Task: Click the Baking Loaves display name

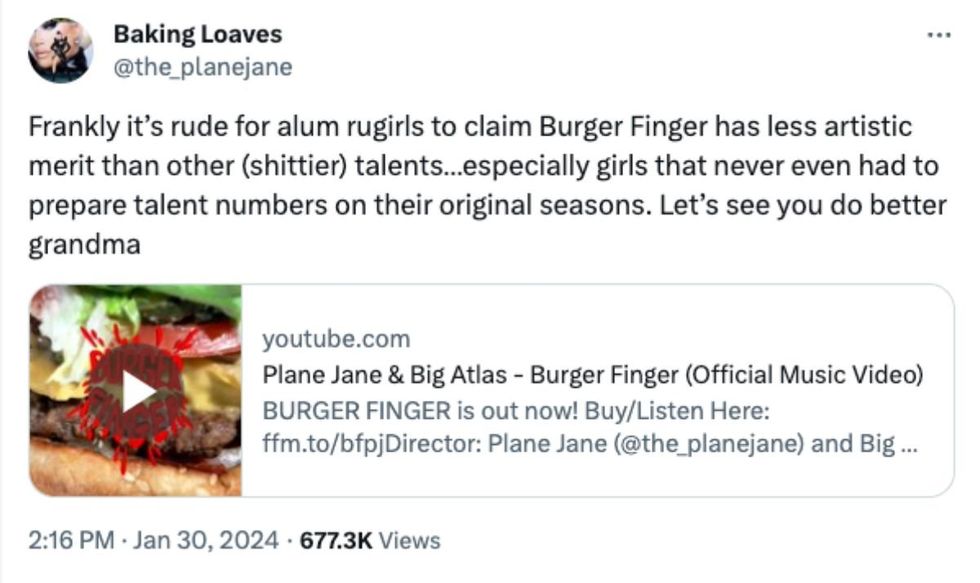Action: (198, 32)
